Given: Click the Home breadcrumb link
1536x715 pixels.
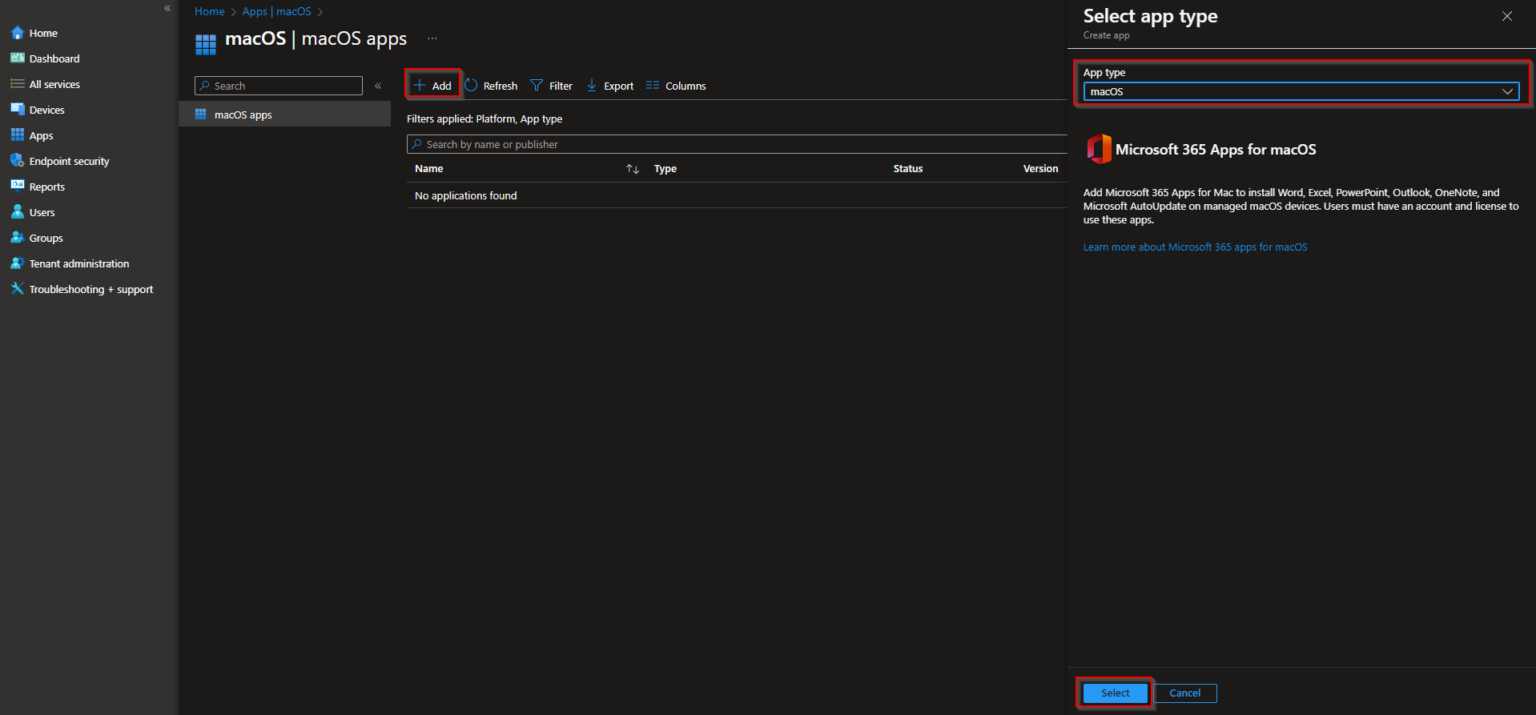Looking at the screenshot, I should (209, 12).
